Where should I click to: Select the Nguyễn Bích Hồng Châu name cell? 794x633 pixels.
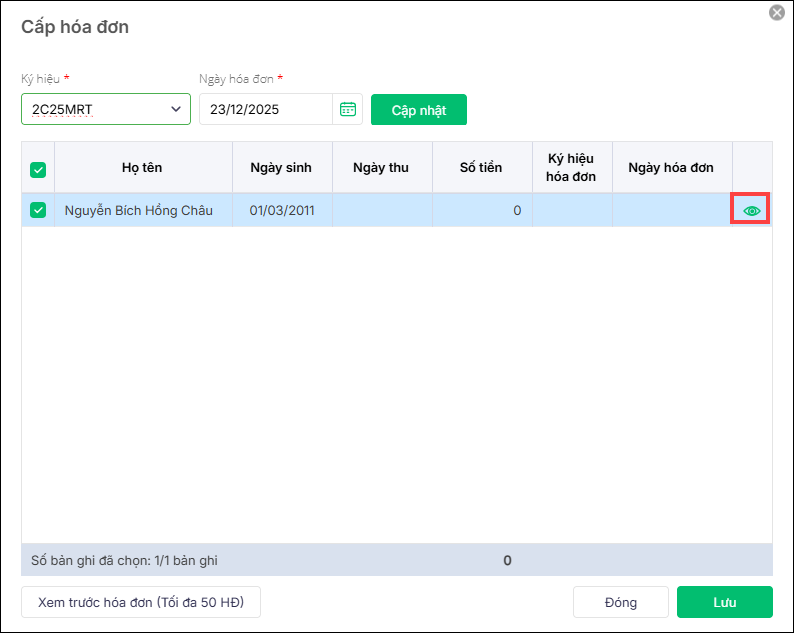pos(139,211)
